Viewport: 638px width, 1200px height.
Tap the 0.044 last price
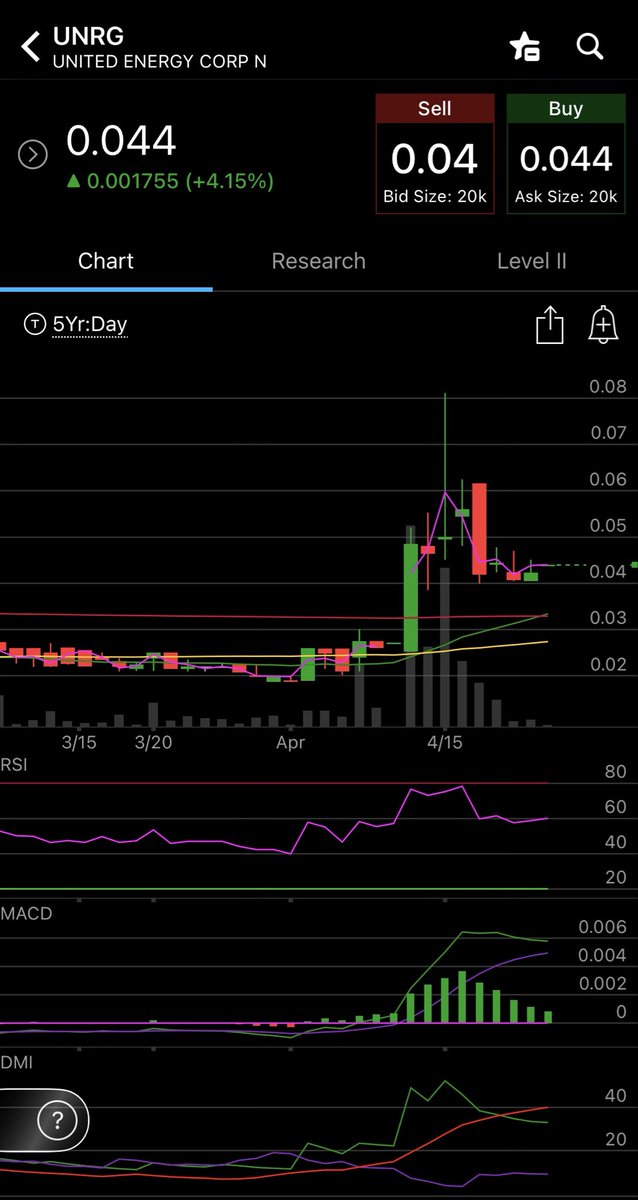(121, 141)
